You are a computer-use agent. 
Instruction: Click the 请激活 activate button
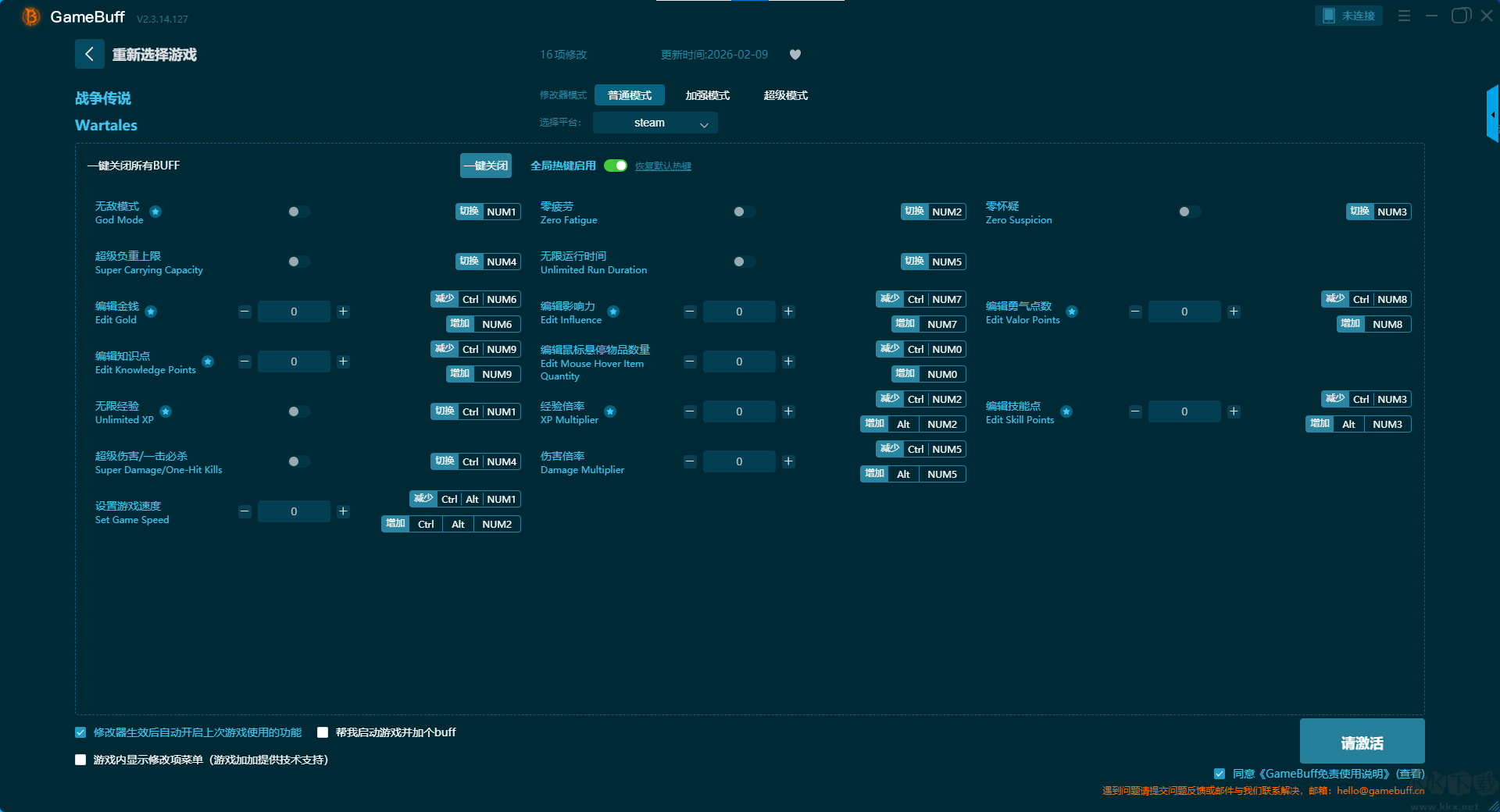(x=1362, y=741)
